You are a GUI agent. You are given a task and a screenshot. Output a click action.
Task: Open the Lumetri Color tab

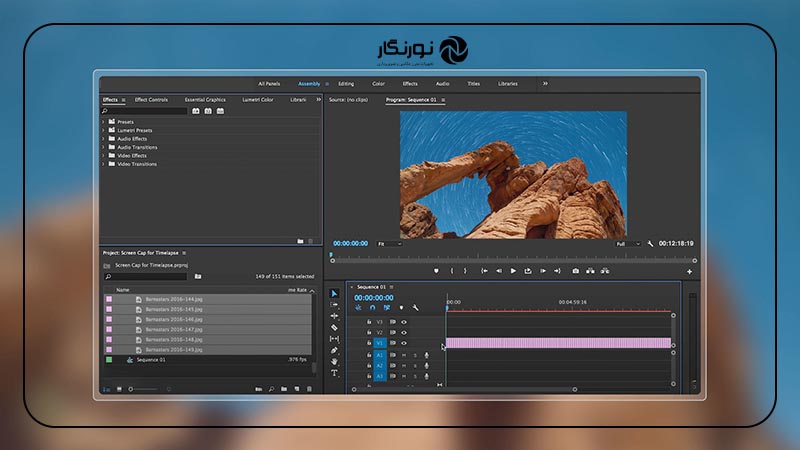coord(258,99)
